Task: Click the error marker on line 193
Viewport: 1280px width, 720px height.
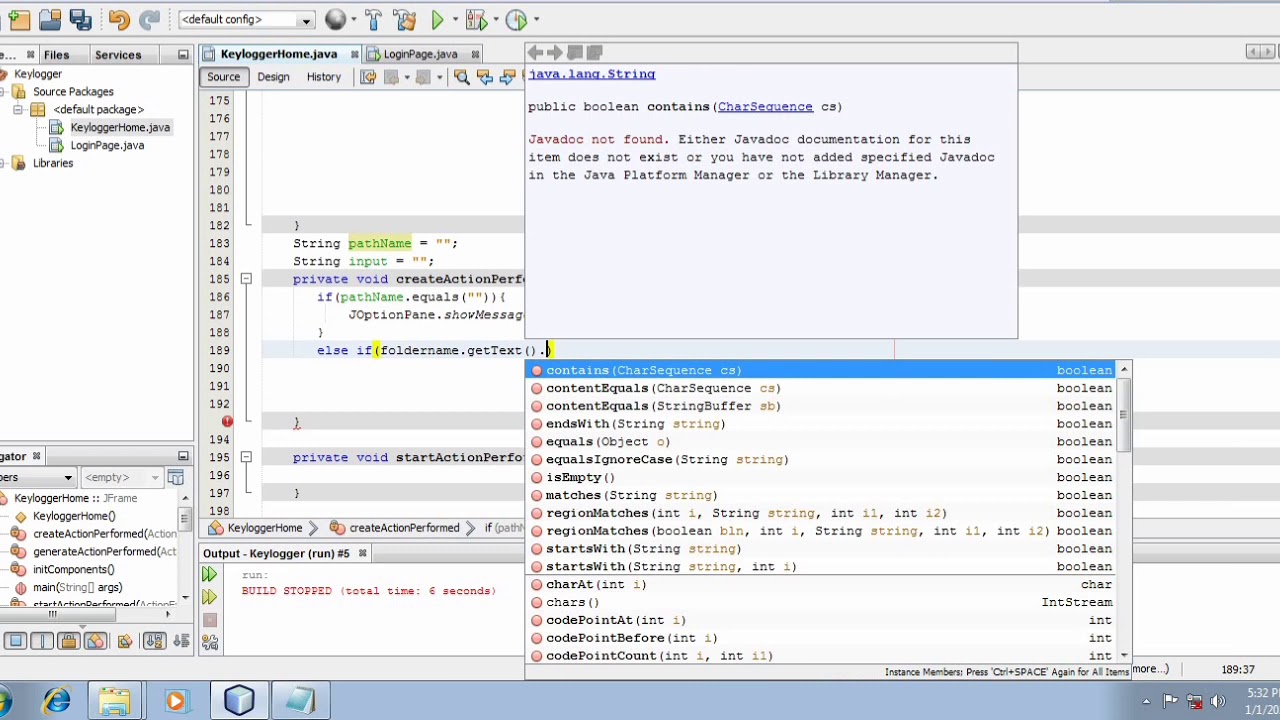Action: [x=227, y=422]
